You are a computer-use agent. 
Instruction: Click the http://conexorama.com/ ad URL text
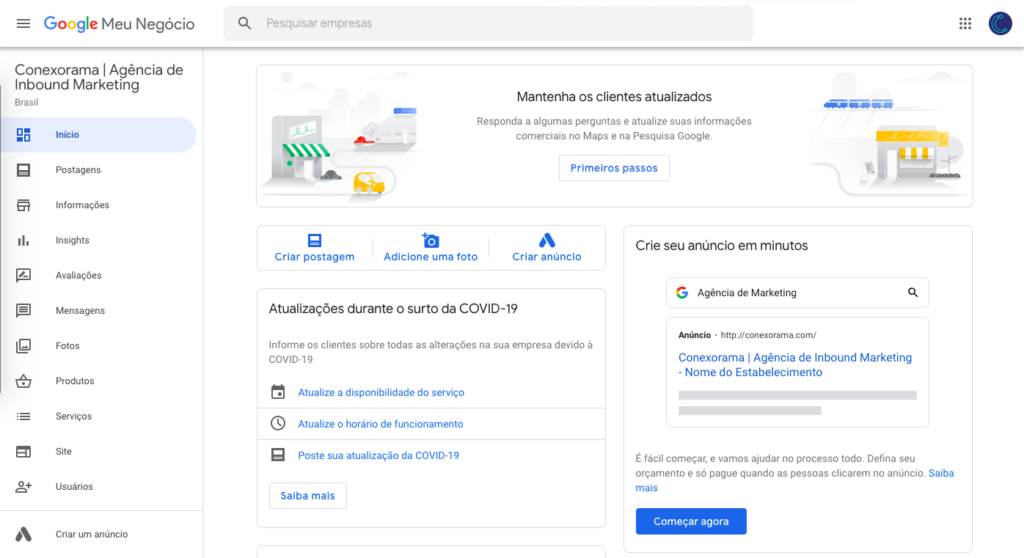(768, 335)
